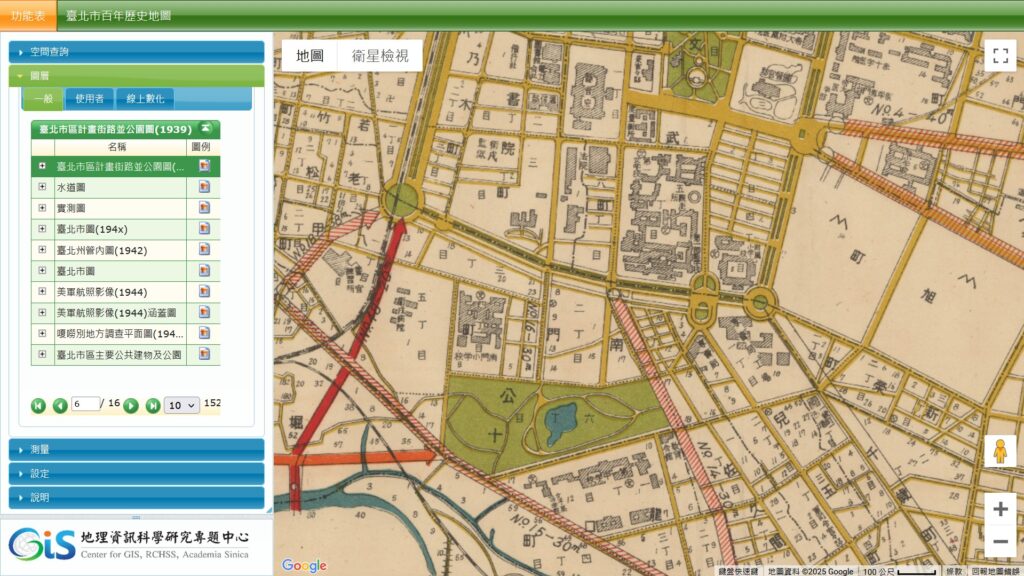1024x576 pixels.
Task: Expand the 臺北市圖 layer row
Action: 42,270
